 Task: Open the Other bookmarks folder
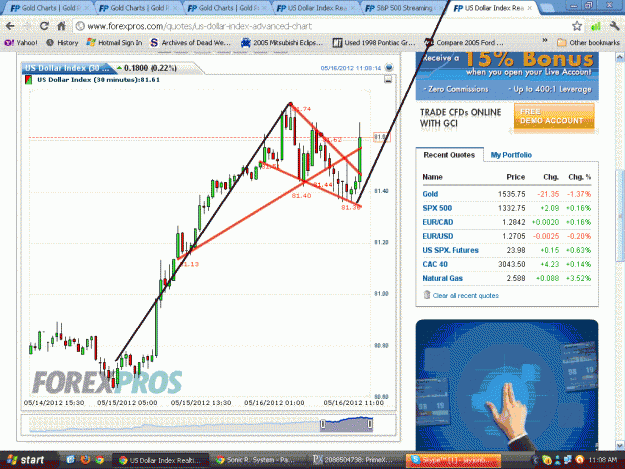(x=588, y=43)
